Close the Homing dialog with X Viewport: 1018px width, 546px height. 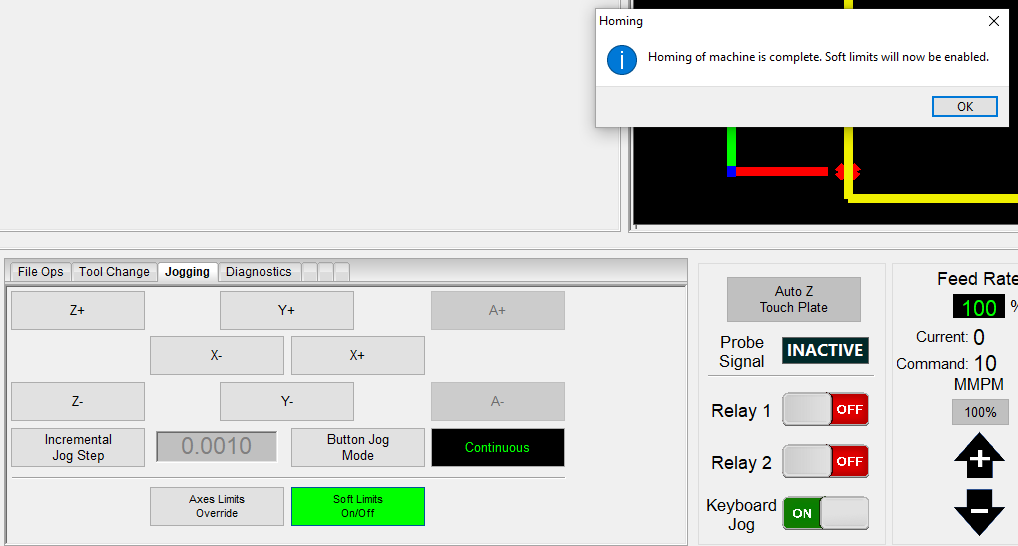coord(993,21)
